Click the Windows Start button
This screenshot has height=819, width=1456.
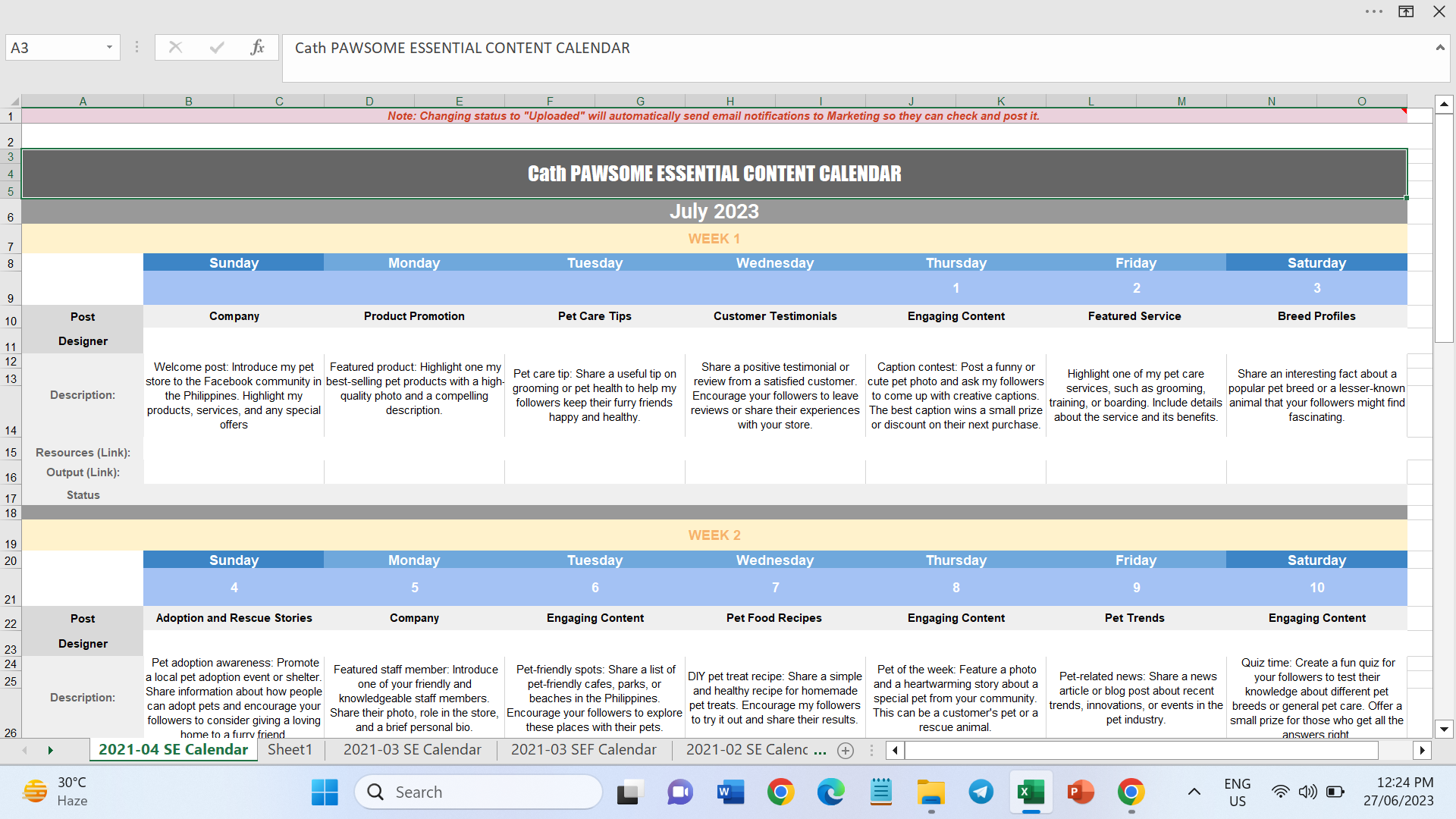point(325,792)
